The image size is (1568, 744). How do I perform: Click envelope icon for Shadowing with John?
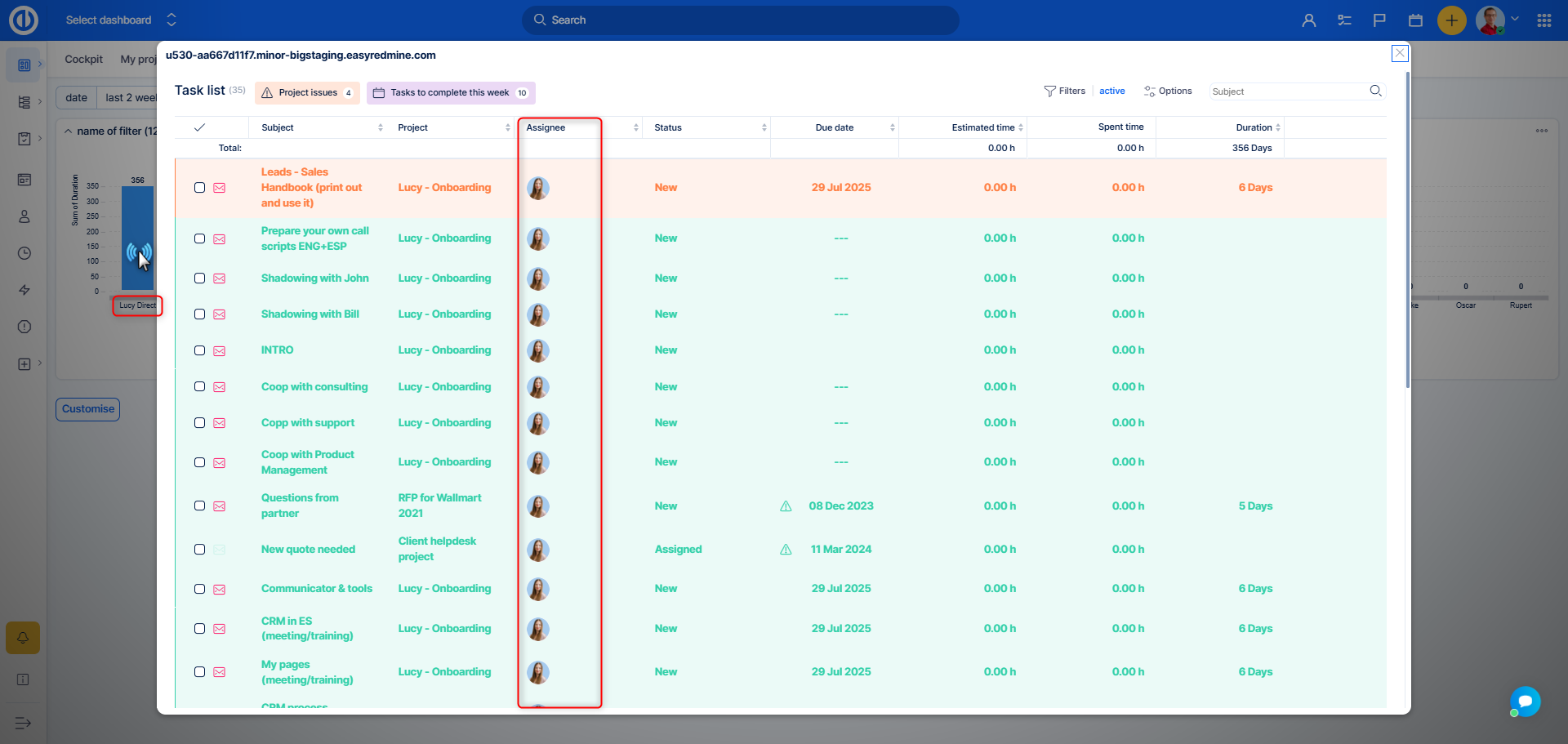tap(220, 278)
